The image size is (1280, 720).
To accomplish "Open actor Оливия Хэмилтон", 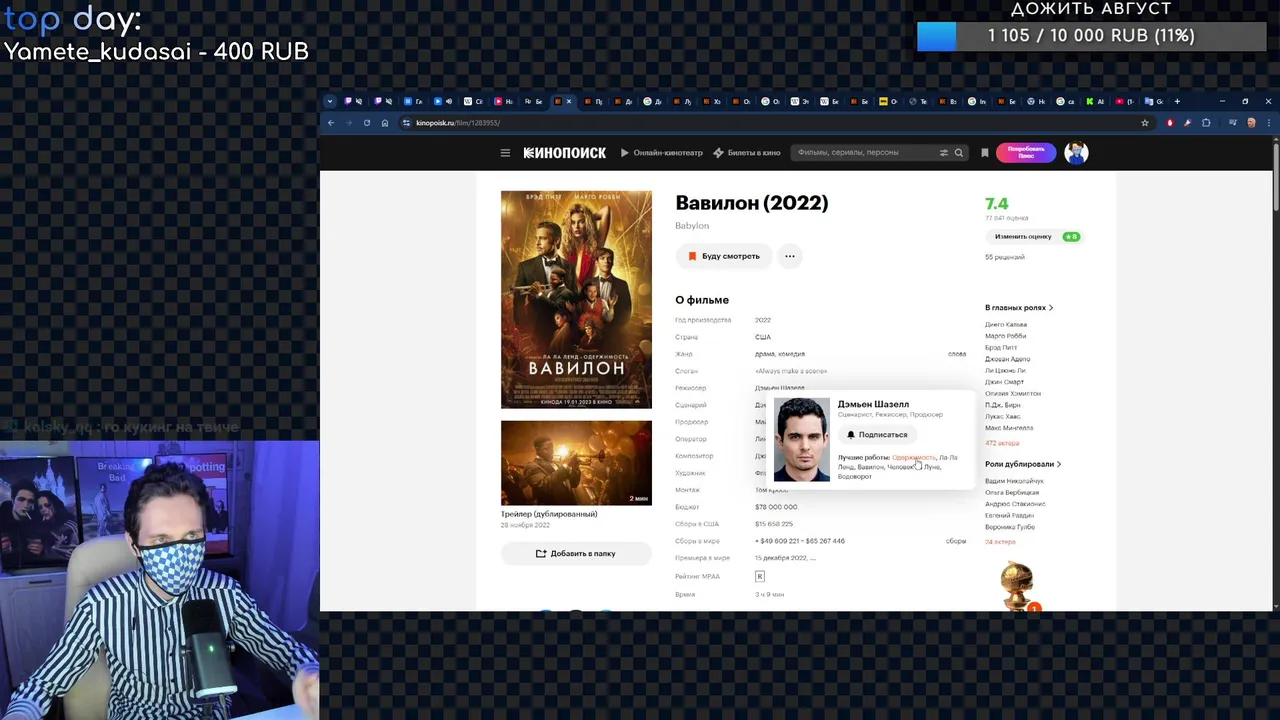I will (x=1013, y=394).
